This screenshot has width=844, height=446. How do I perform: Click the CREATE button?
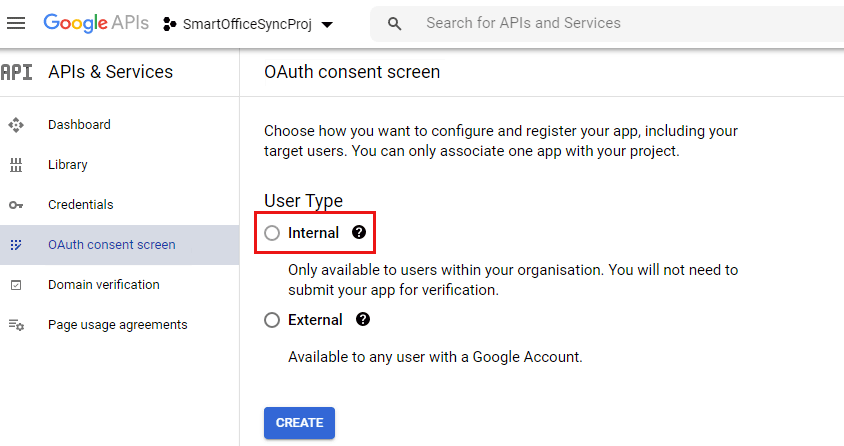299,423
